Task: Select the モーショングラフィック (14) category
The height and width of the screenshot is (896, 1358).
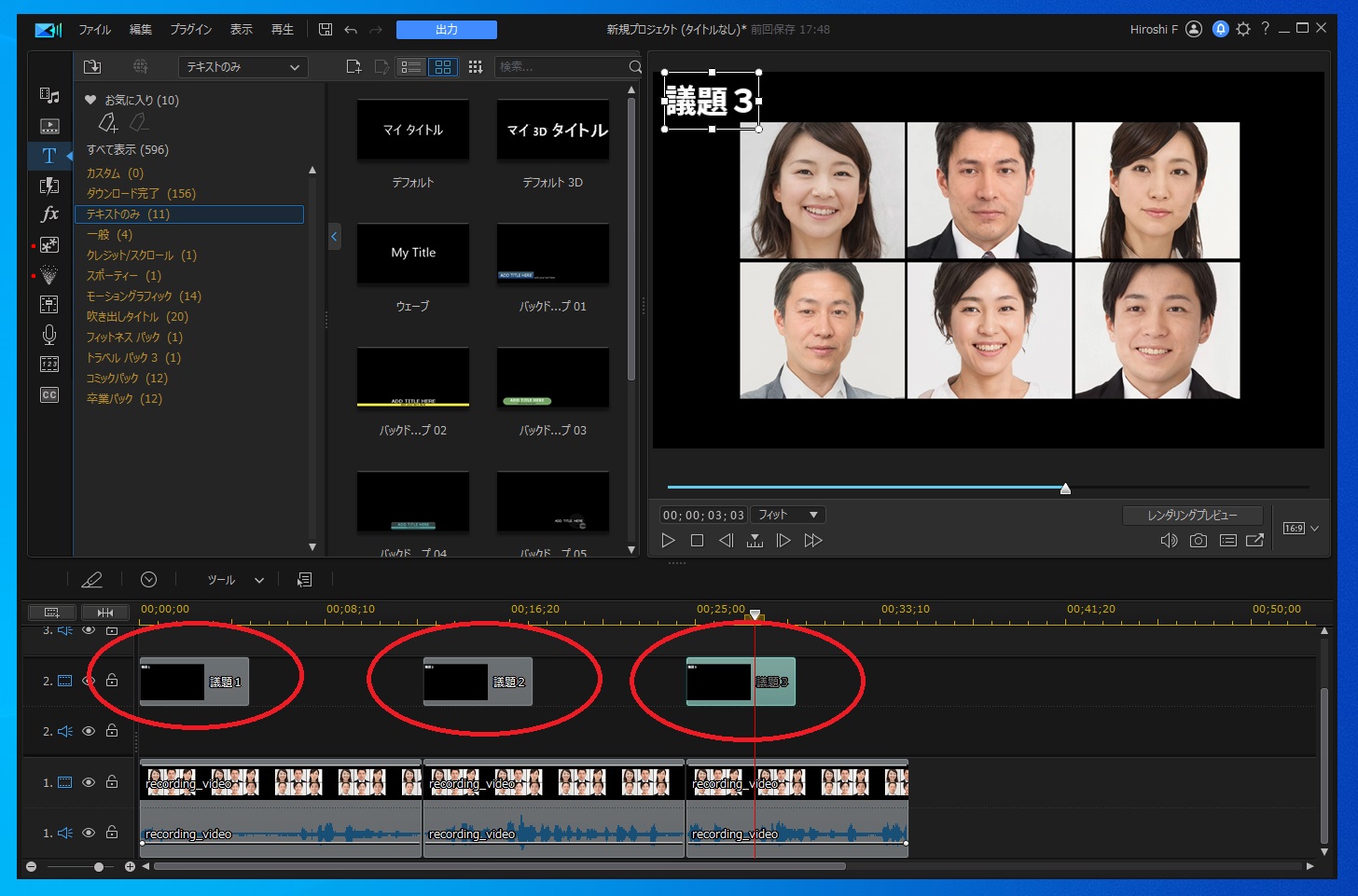Action: point(144,296)
